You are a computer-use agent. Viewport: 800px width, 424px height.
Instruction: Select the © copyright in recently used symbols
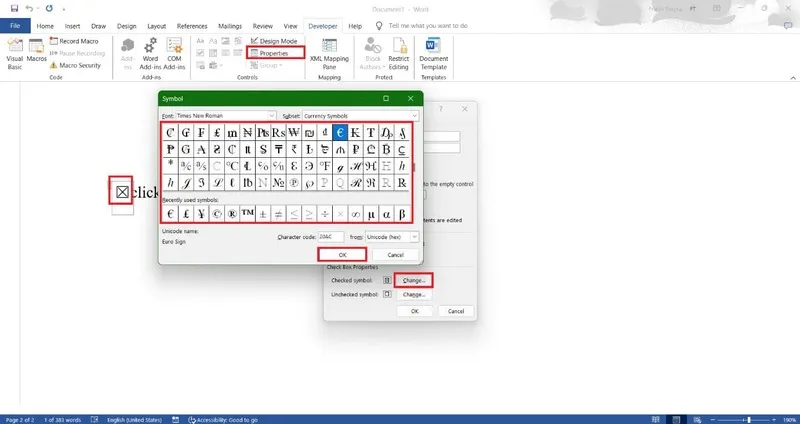pyautogui.click(x=217, y=214)
